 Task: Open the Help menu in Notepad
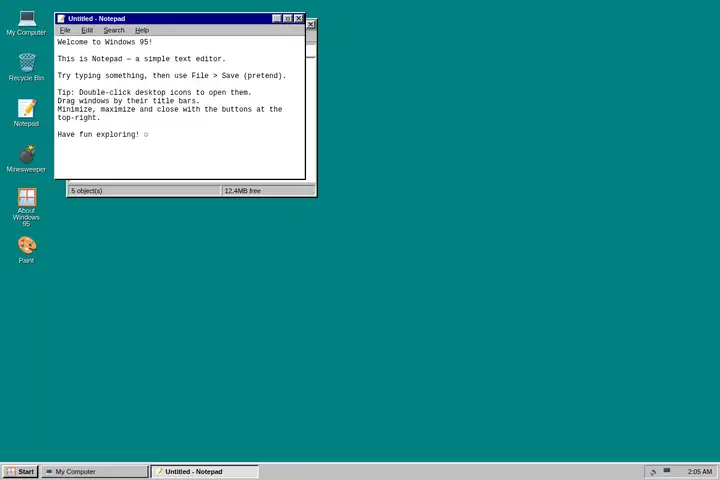point(142,30)
